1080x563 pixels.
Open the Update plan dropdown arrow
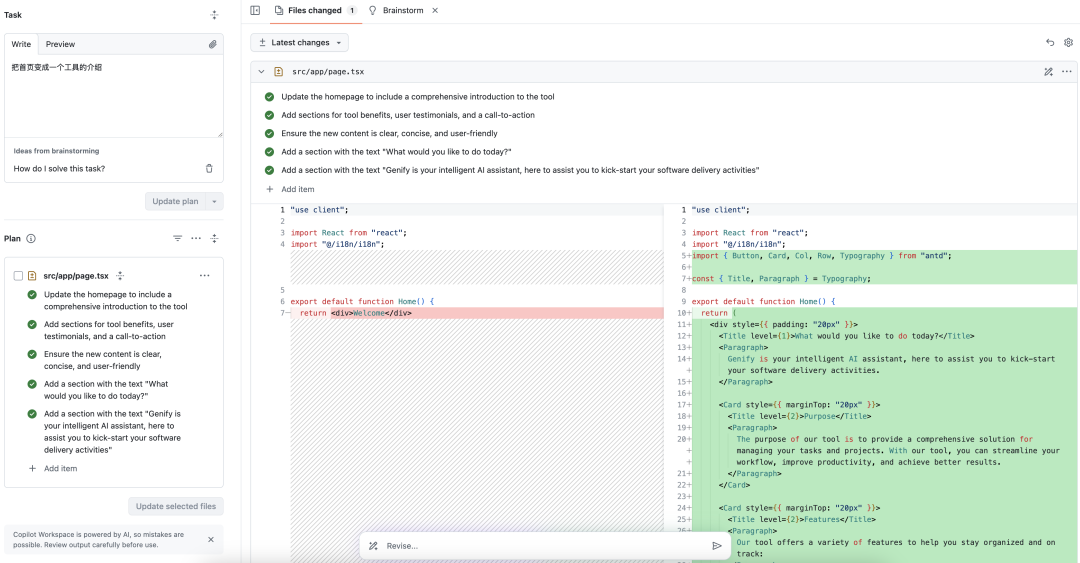214,201
